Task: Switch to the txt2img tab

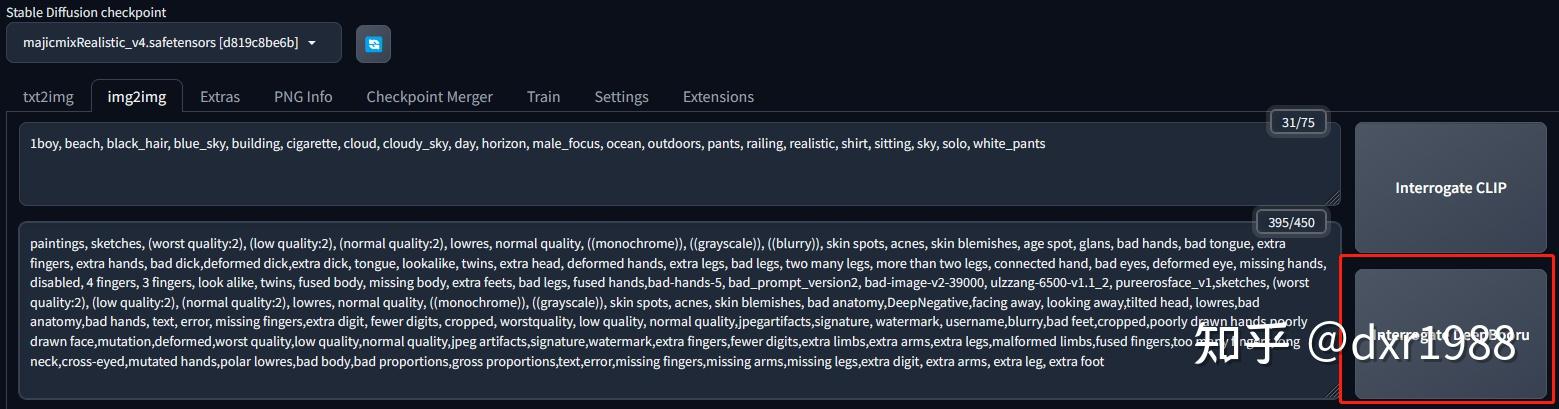Action: [x=46, y=97]
